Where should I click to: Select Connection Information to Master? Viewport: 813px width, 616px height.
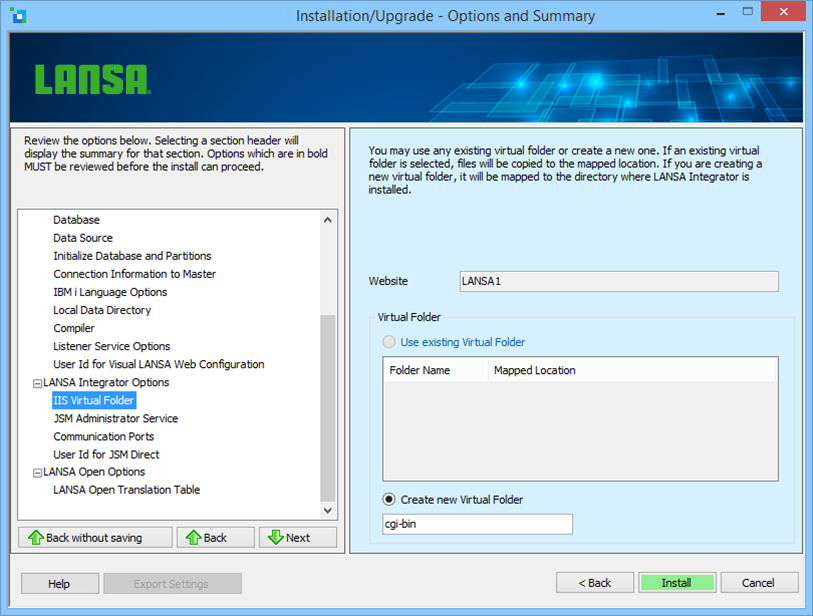(134, 274)
